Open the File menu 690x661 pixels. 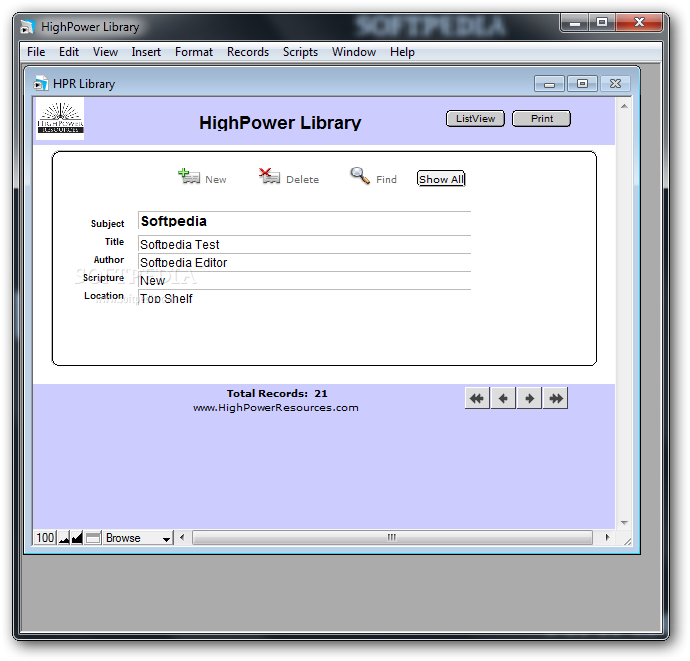coord(36,52)
